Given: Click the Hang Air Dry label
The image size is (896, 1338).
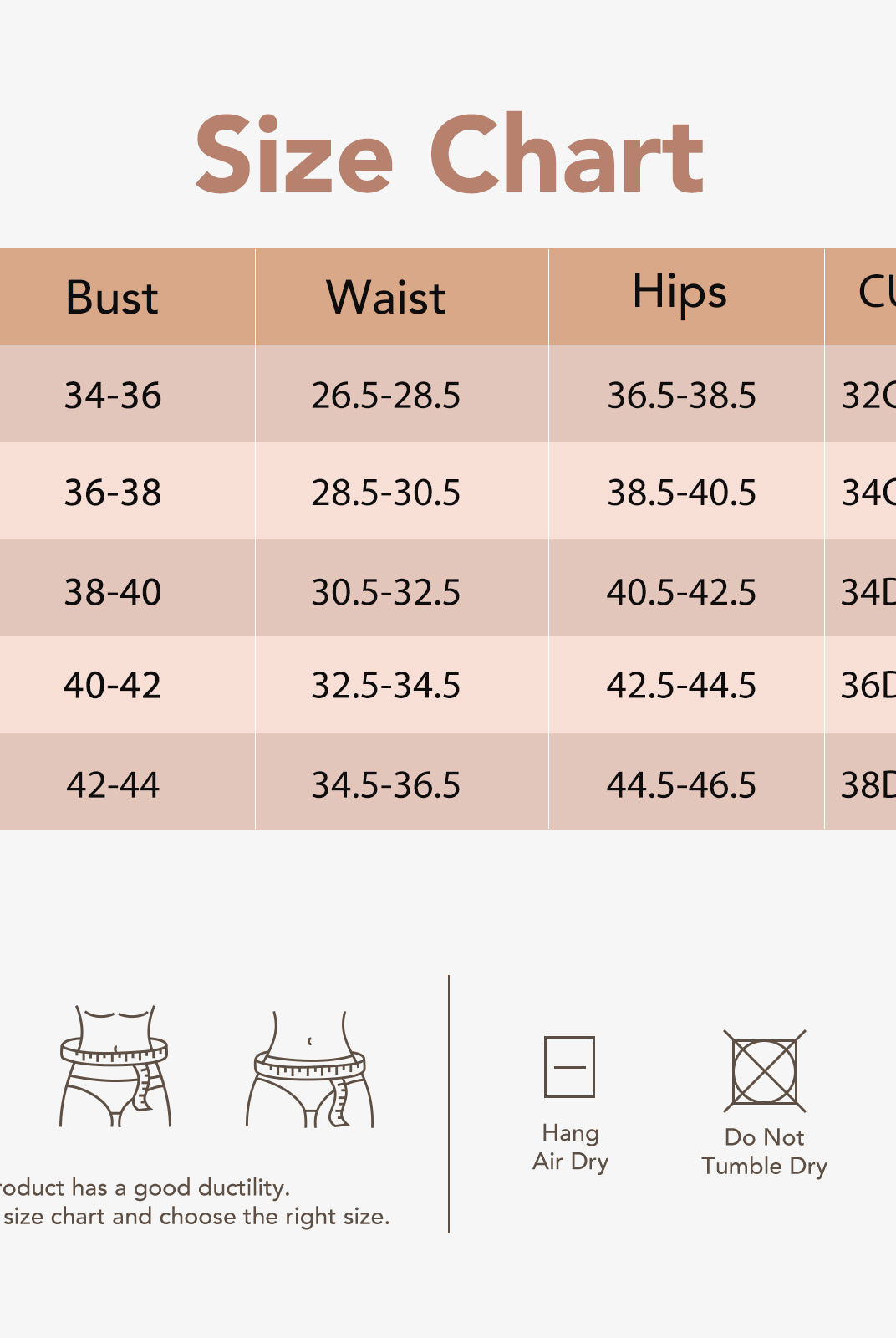Looking at the screenshot, I should point(571,1147).
